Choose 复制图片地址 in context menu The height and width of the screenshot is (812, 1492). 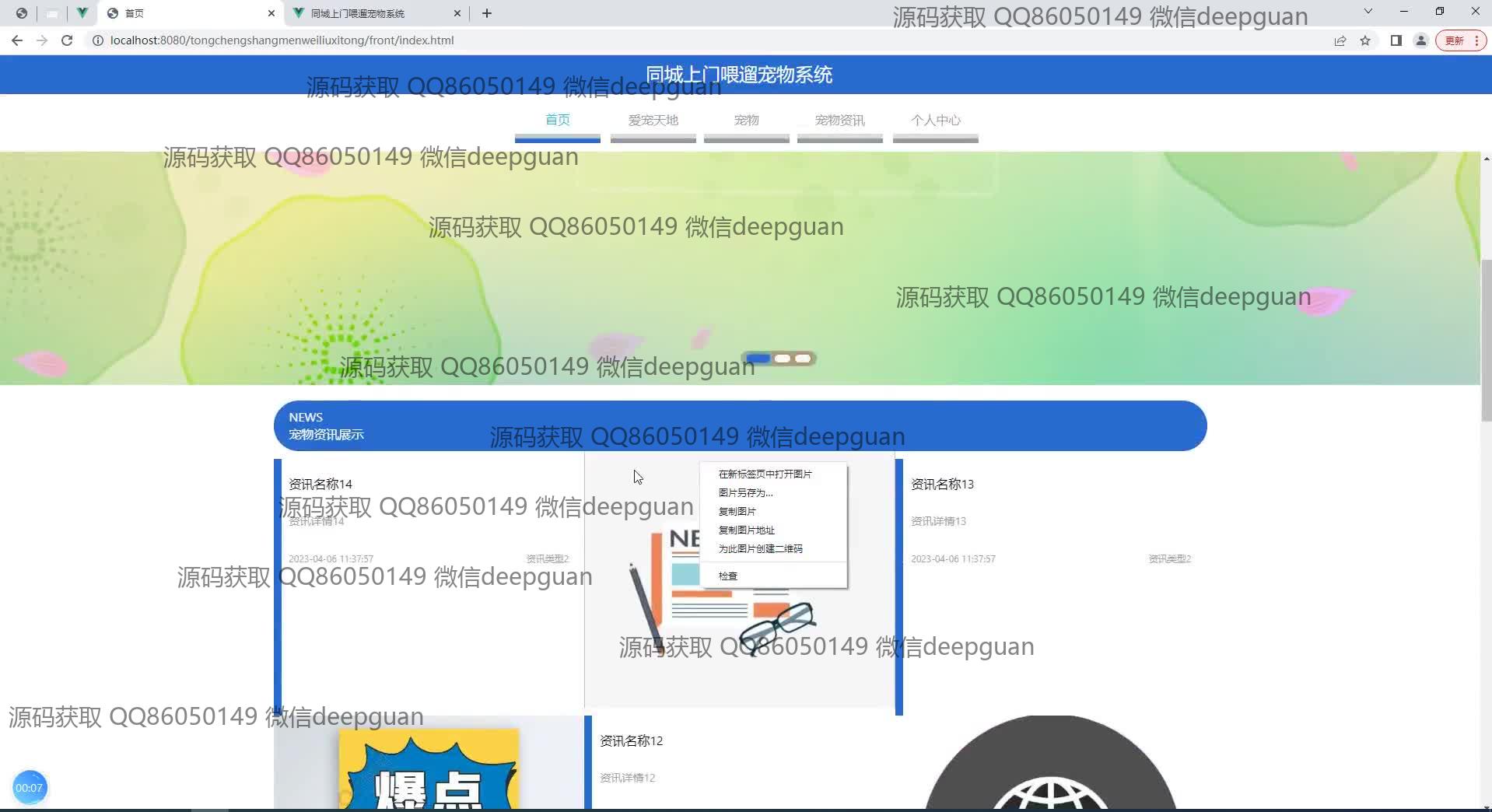pyautogui.click(x=773, y=530)
